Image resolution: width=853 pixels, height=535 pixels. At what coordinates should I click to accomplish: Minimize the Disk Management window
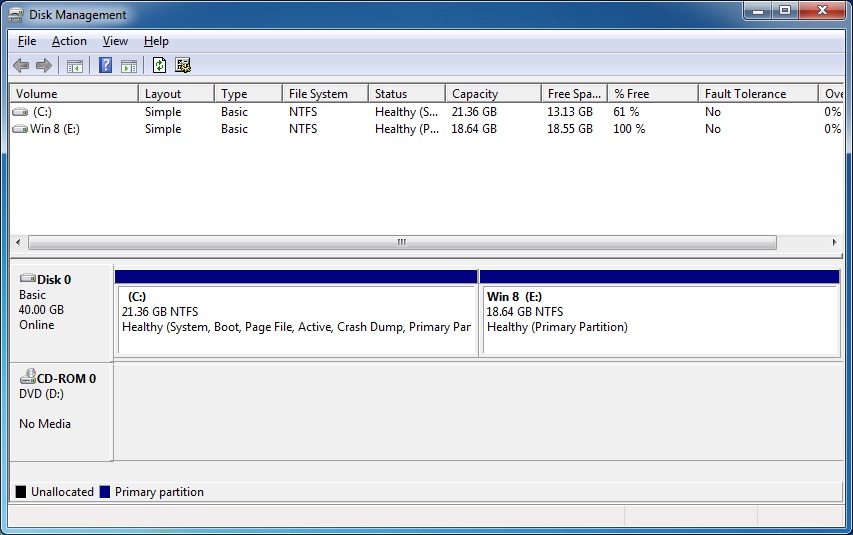pyautogui.click(x=758, y=10)
